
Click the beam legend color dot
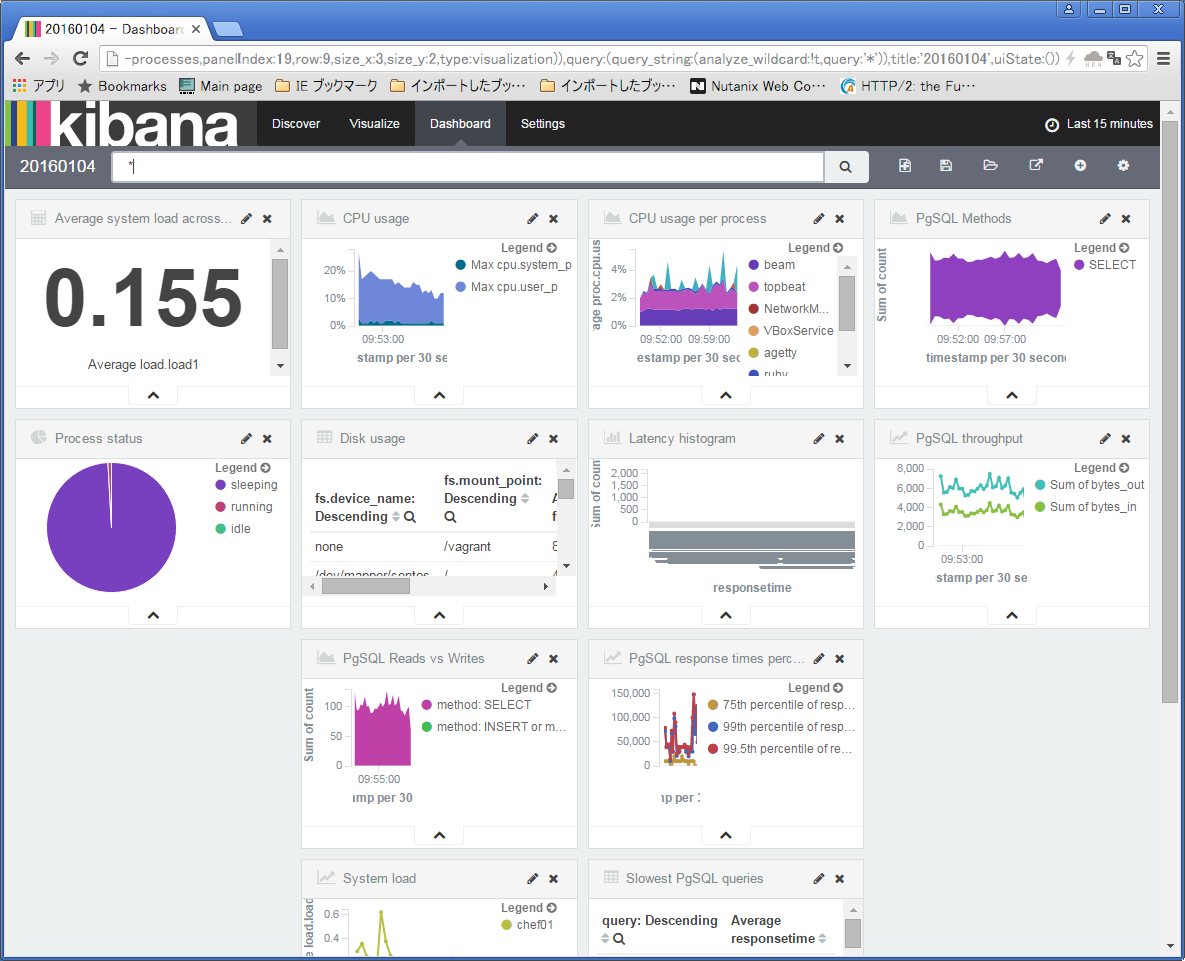pyautogui.click(x=753, y=264)
